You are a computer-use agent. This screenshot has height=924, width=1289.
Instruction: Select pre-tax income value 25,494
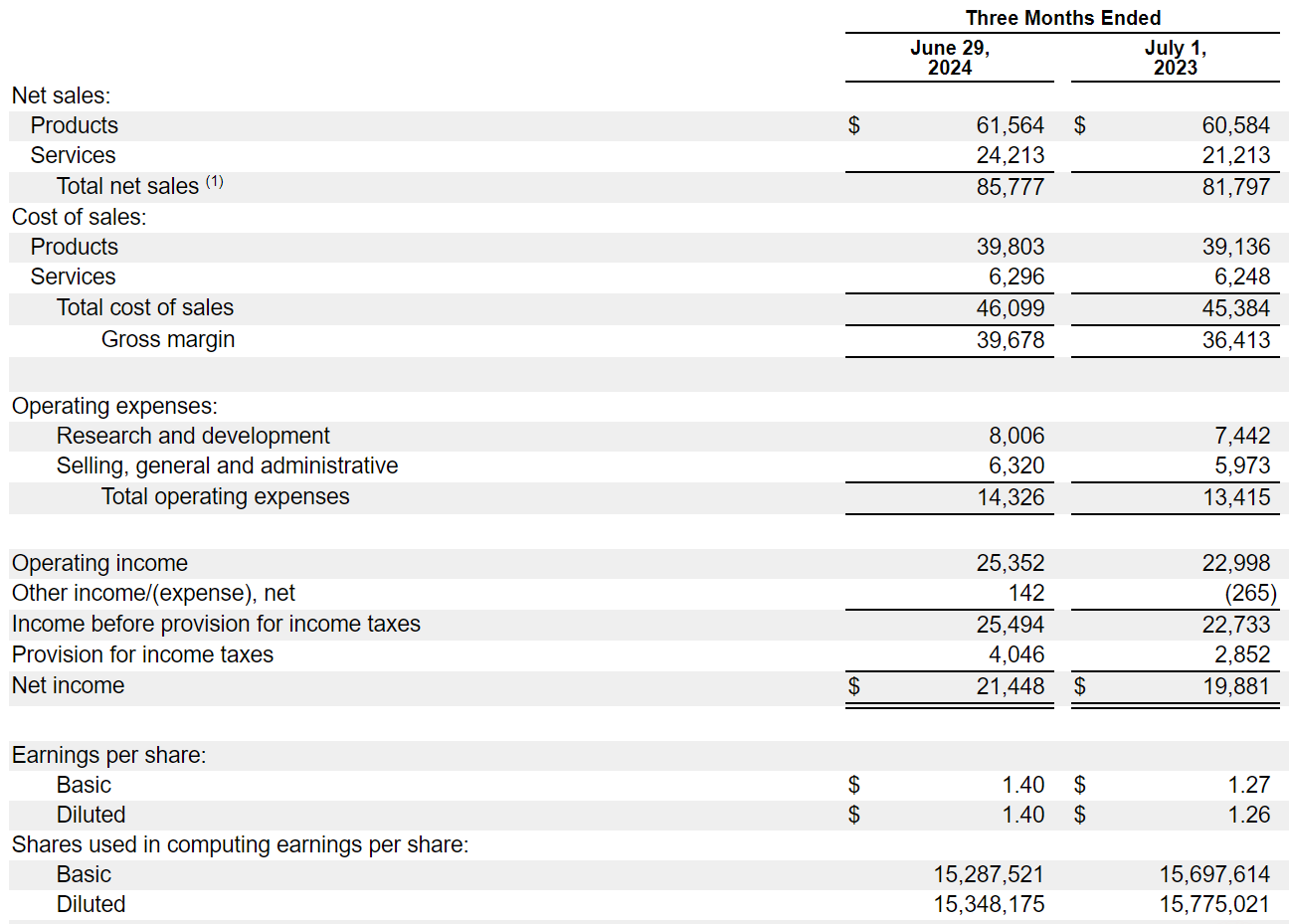[1010, 625]
